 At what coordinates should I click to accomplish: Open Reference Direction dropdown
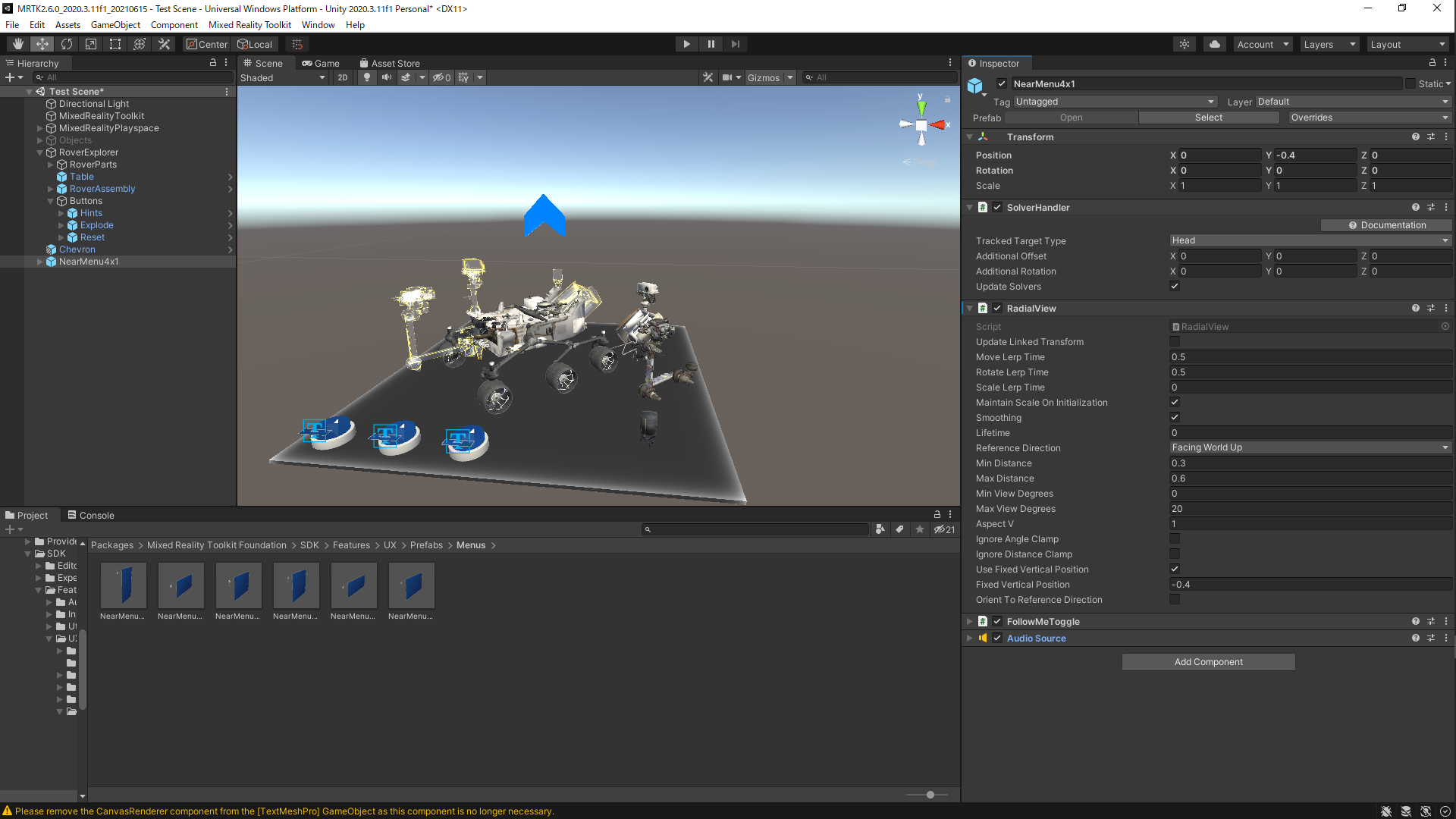[1310, 448]
